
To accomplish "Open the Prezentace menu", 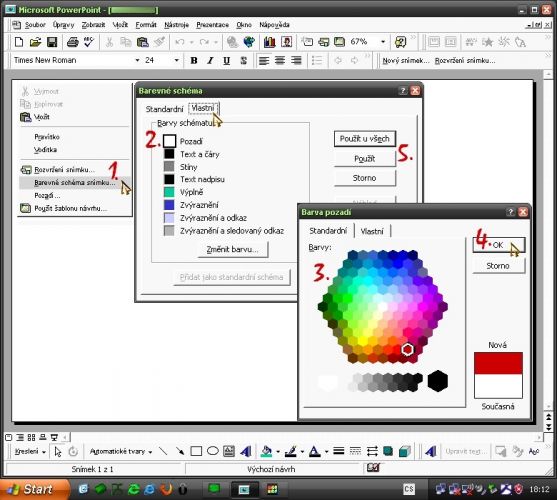I will tap(212, 25).
